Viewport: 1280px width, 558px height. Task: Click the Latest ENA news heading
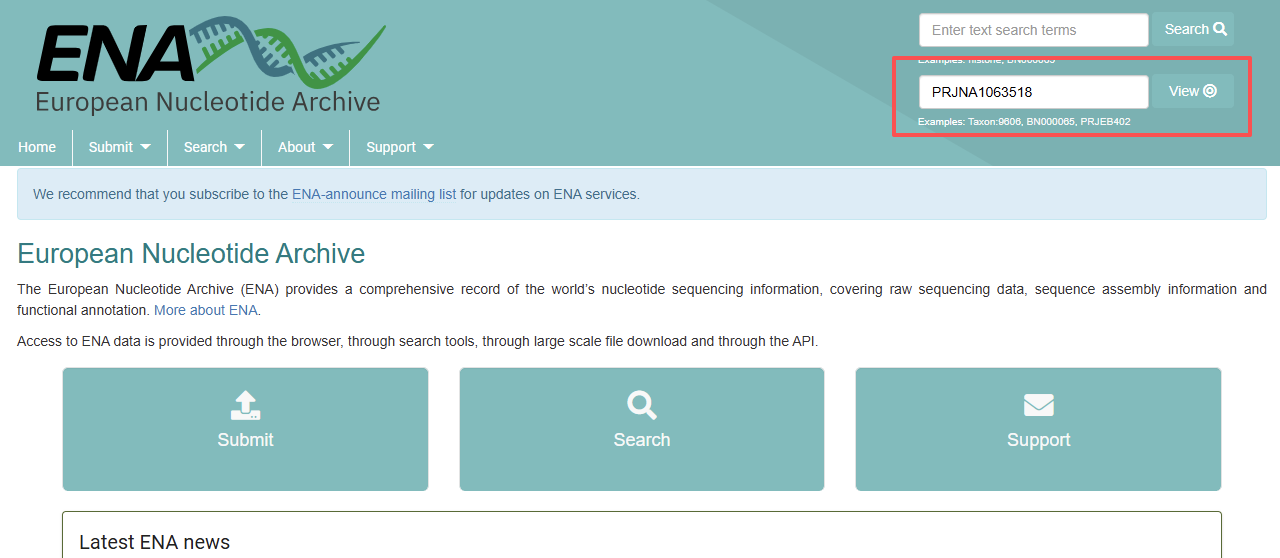point(155,542)
